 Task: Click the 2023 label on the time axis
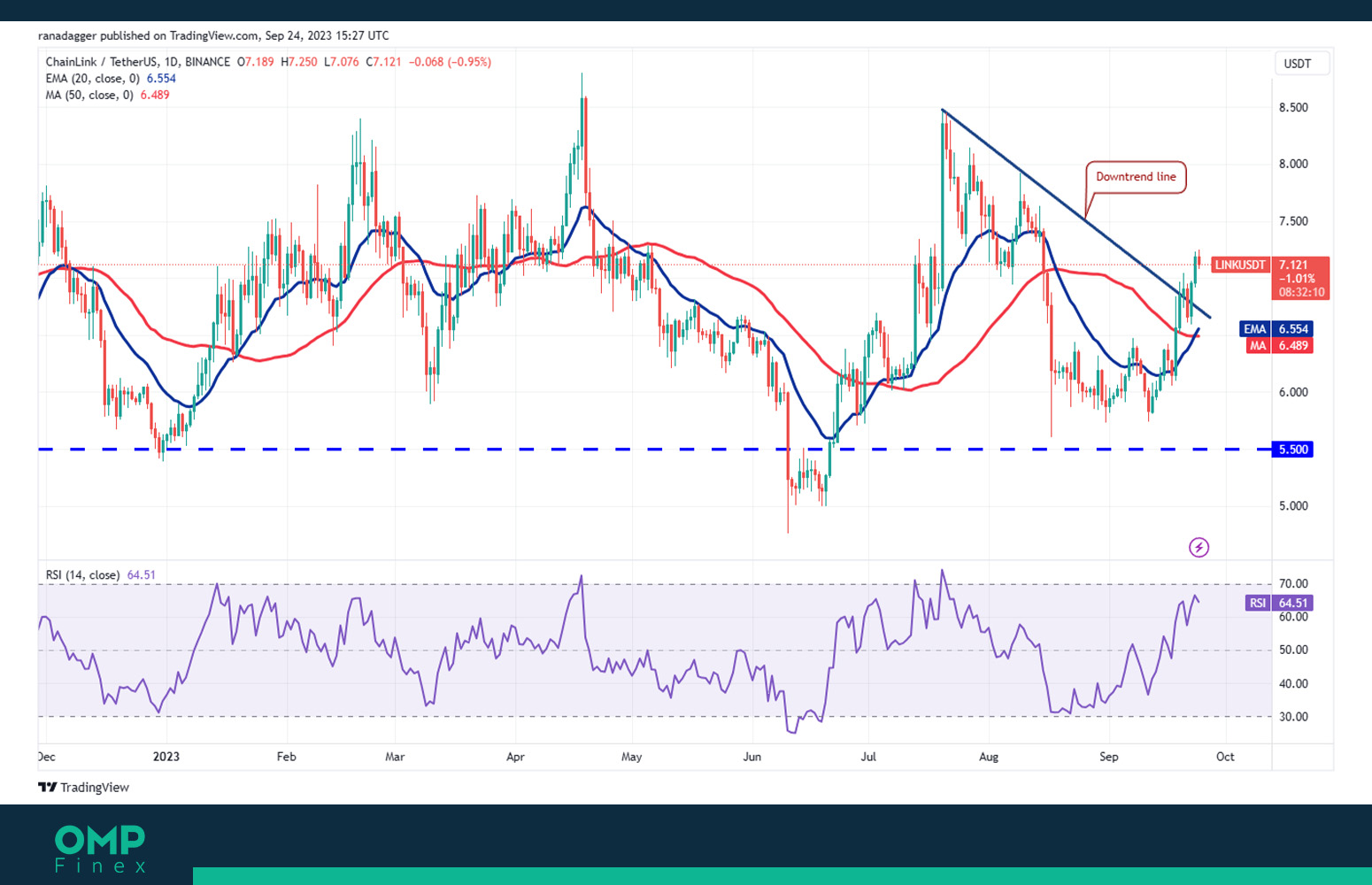166,758
